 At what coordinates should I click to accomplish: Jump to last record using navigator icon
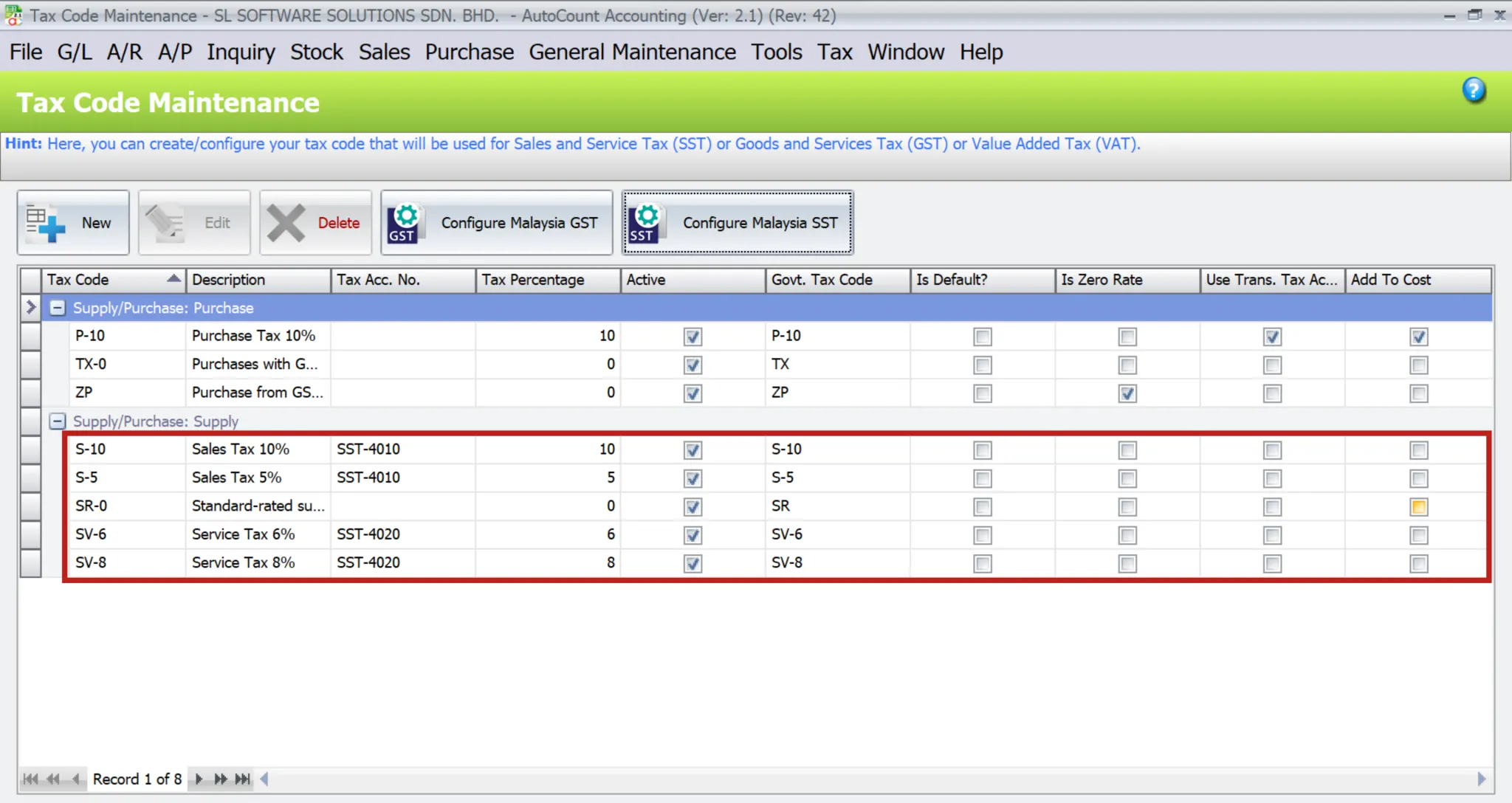coord(242,779)
